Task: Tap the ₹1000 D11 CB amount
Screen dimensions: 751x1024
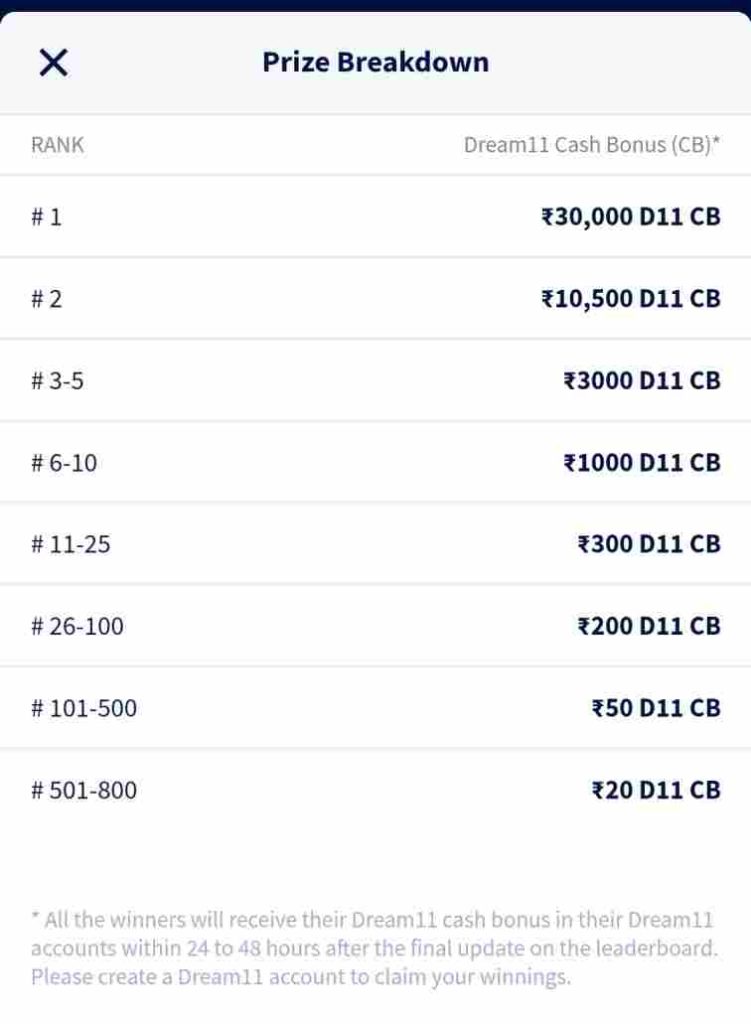Action: coord(641,463)
